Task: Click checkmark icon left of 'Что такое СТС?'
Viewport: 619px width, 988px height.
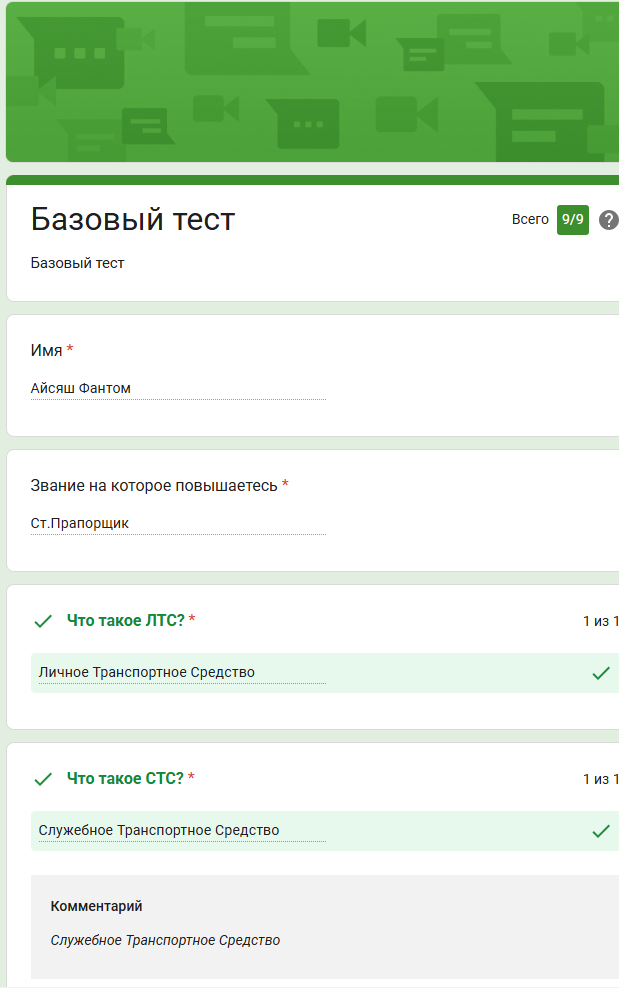Action: tap(43, 779)
